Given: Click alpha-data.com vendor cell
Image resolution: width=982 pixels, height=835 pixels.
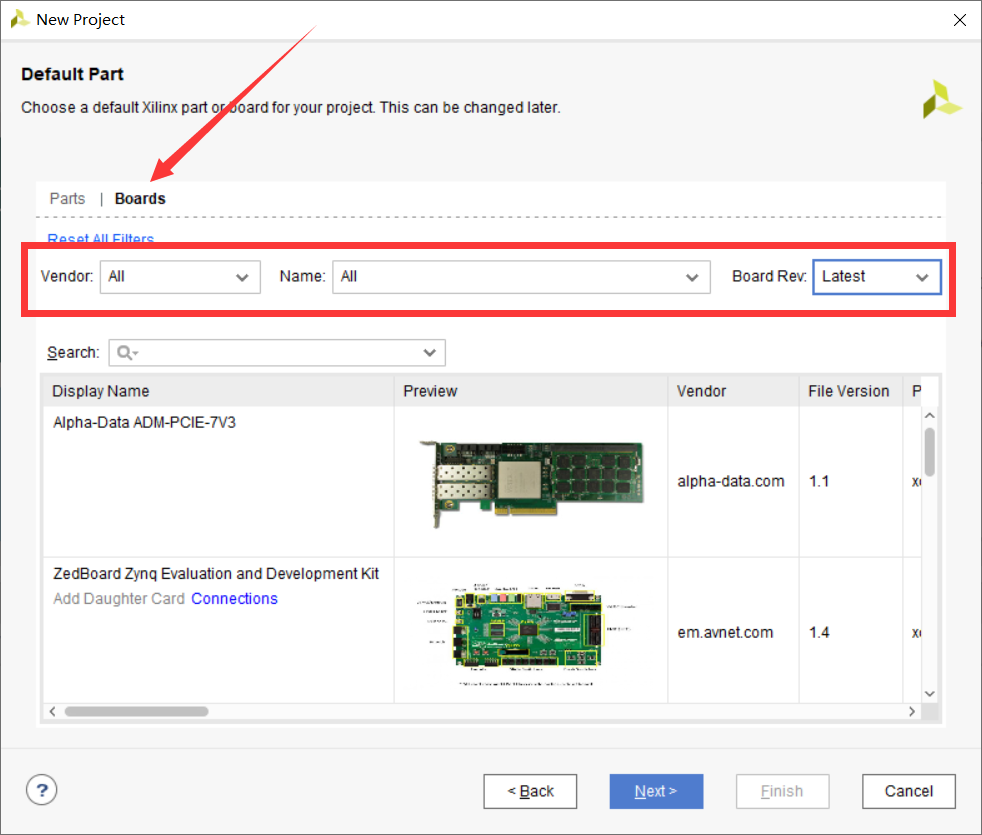Looking at the screenshot, I should click(731, 481).
